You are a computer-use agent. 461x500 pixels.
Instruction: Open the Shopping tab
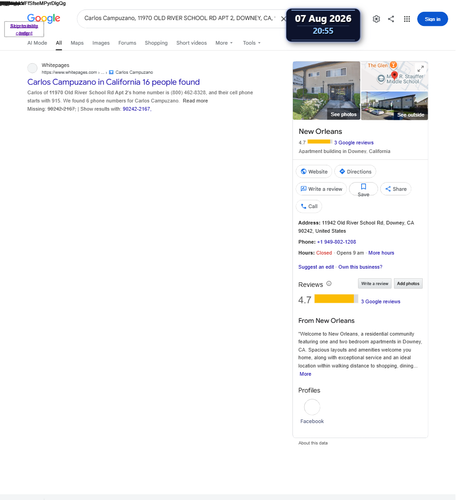point(156,43)
